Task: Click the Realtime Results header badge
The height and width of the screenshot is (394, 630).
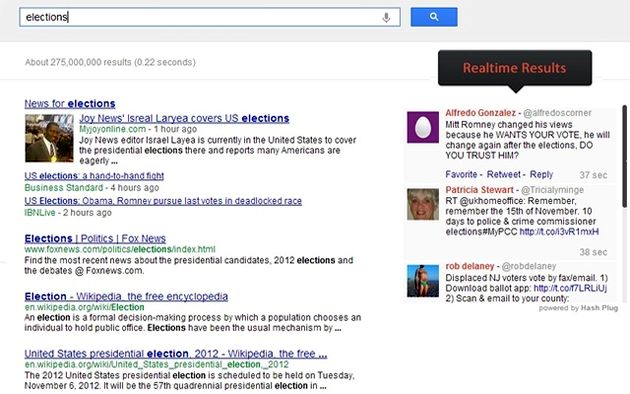Action: [x=515, y=68]
